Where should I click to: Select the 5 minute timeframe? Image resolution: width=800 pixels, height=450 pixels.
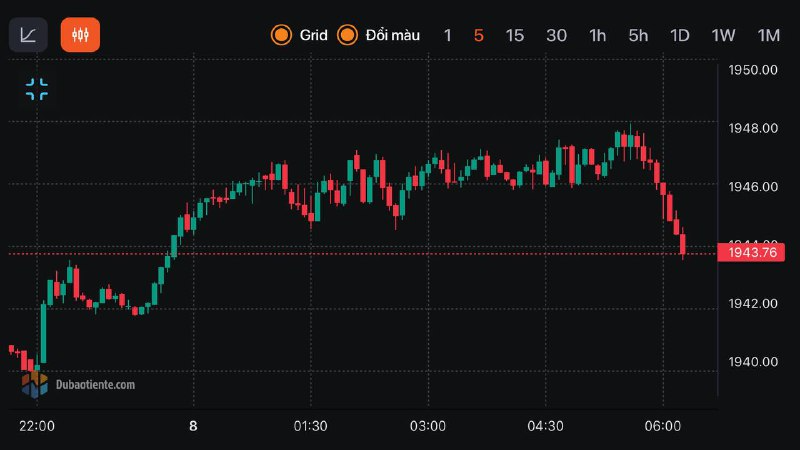(x=479, y=35)
